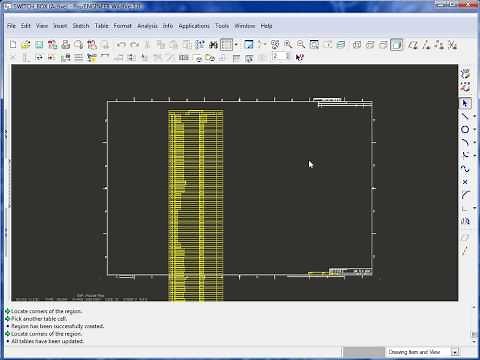Image resolution: width=480 pixels, height=360 pixels.
Task: Select the Circle sketch tool
Action: pyautogui.click(x=465, y=129)
